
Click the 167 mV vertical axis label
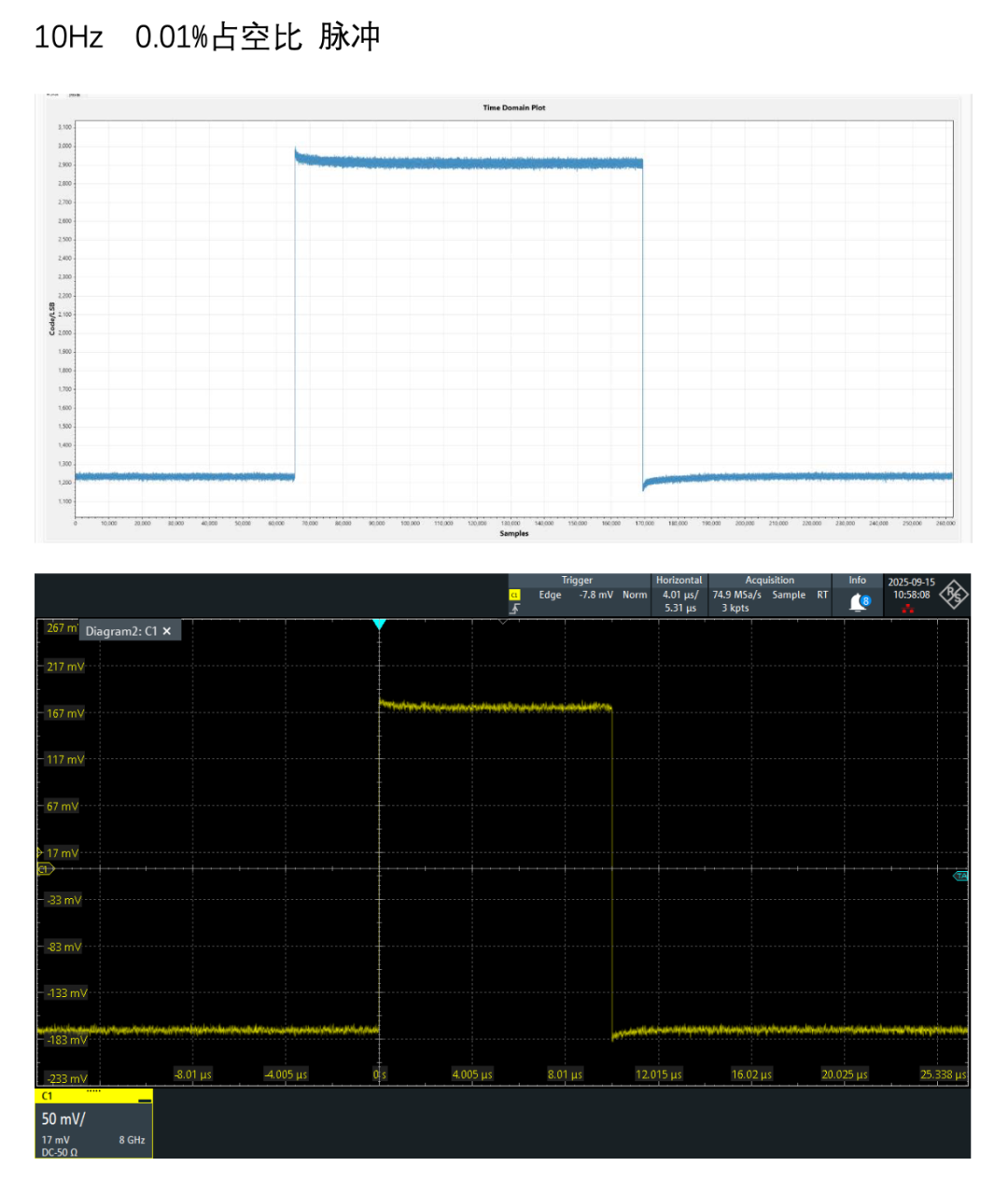tap(65, 713)
